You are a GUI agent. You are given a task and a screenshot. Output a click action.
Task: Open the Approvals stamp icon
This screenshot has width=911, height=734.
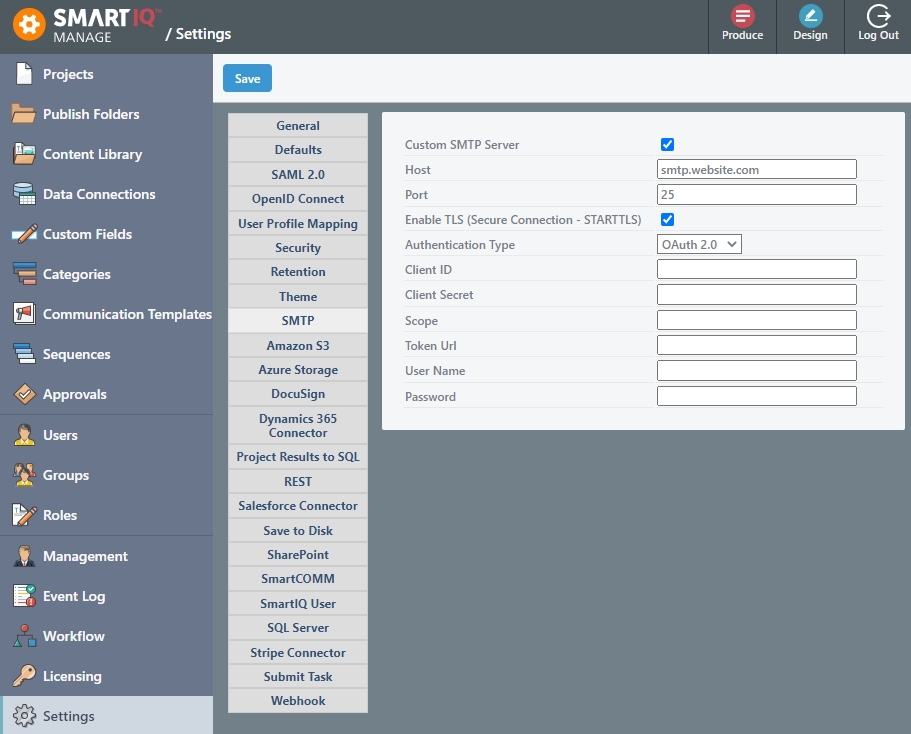(x=24, y=394)
